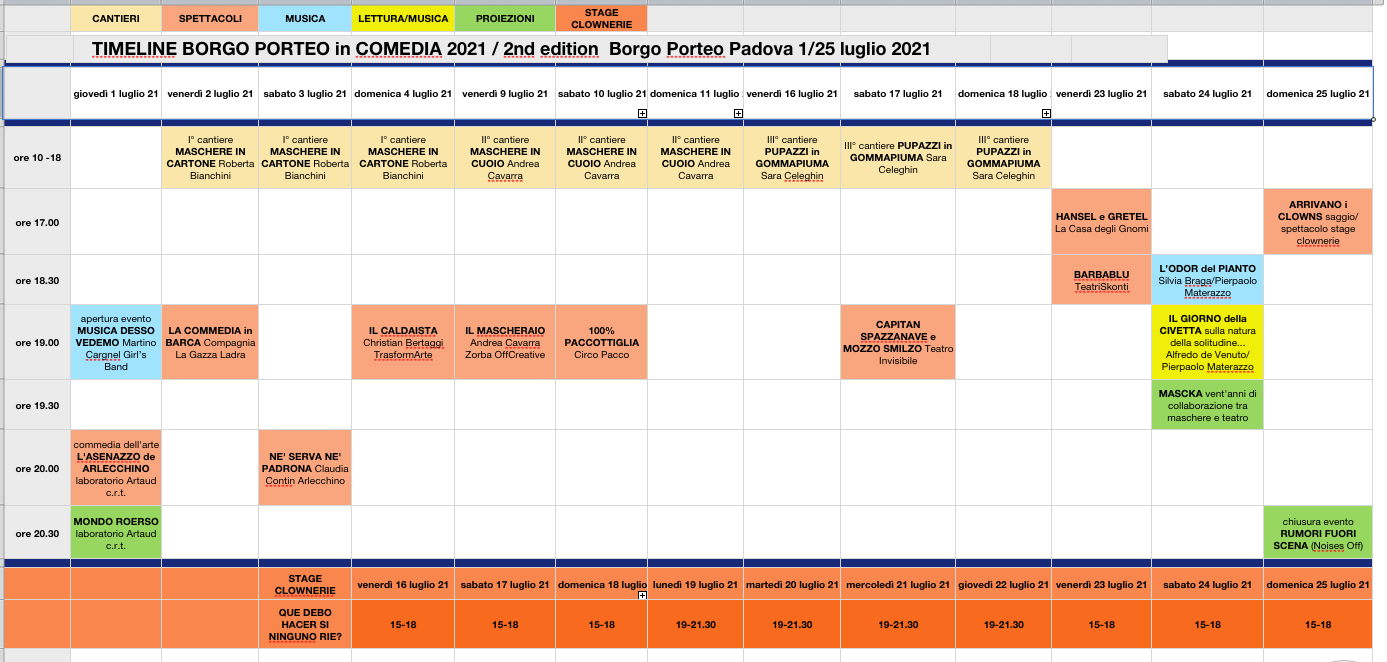
Task: Click the SPETTACOLI legend cell
Action: tap(210, 18)
